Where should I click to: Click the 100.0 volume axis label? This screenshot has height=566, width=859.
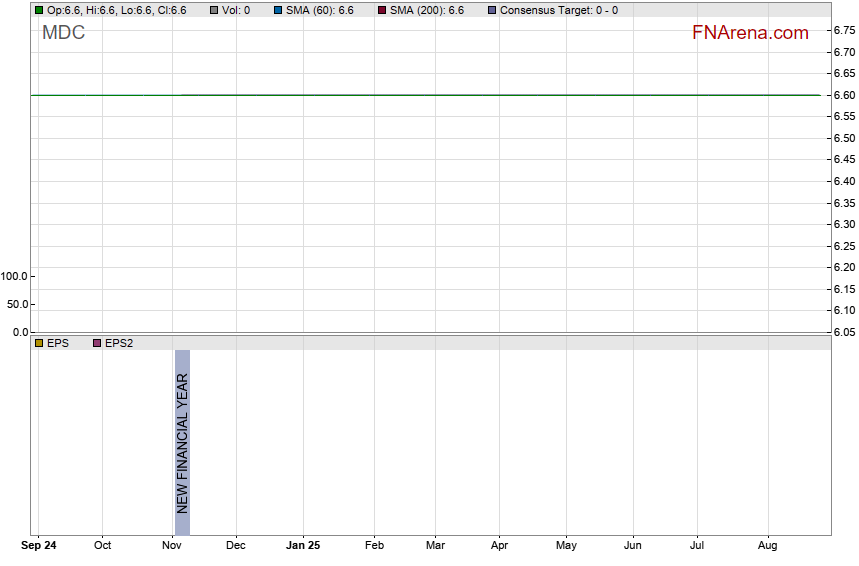tap(15, 276)
